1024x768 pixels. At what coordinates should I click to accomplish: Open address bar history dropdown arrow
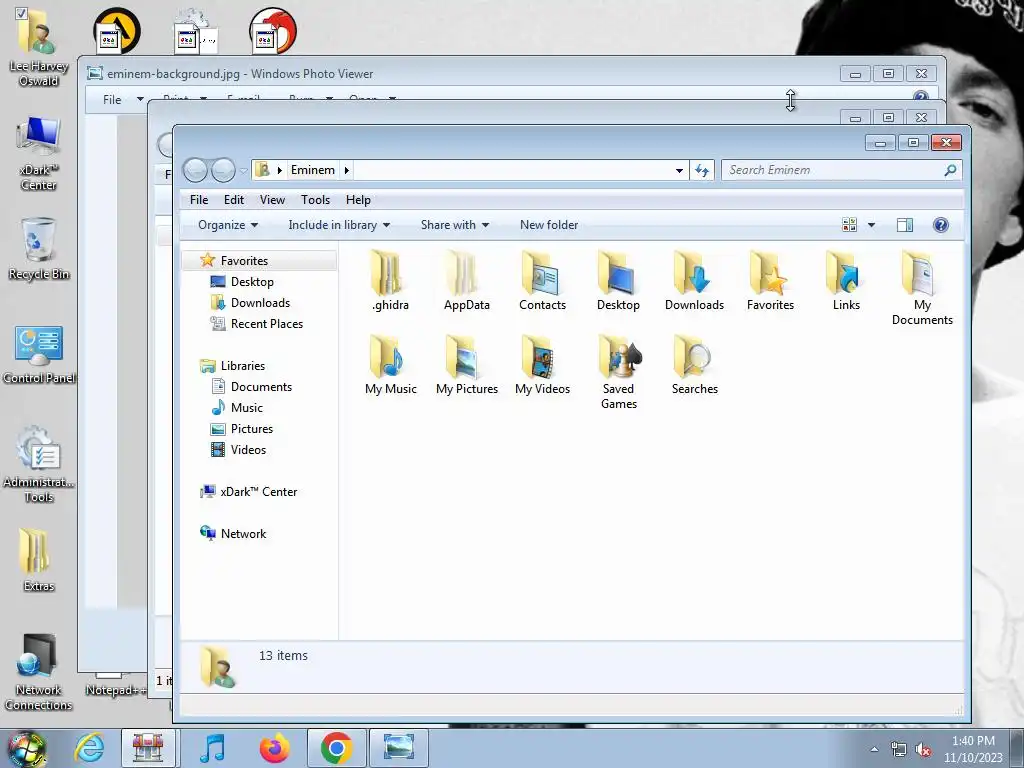tap(679, 170)
